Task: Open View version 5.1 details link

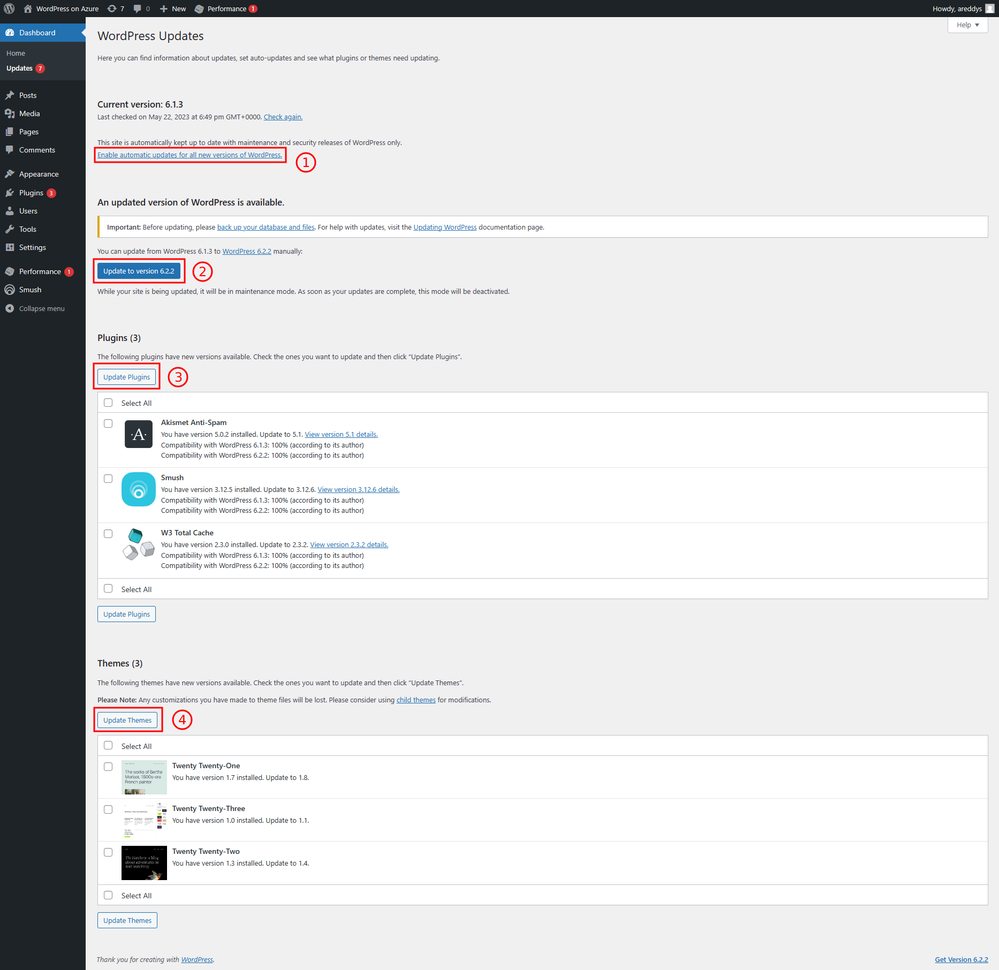Action: tap(341, 435)
